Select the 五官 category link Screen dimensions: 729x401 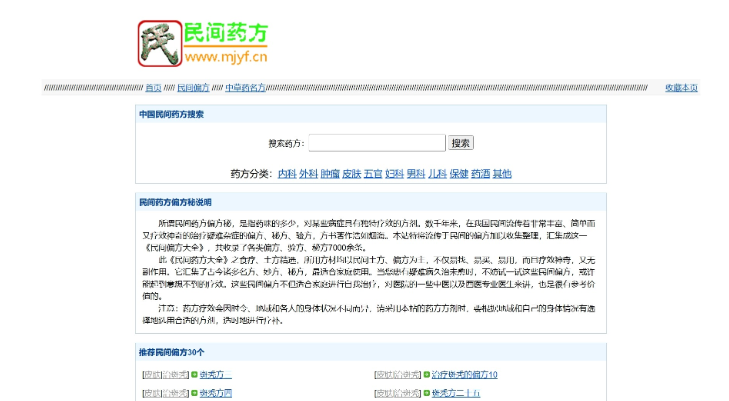pos(373,174)
